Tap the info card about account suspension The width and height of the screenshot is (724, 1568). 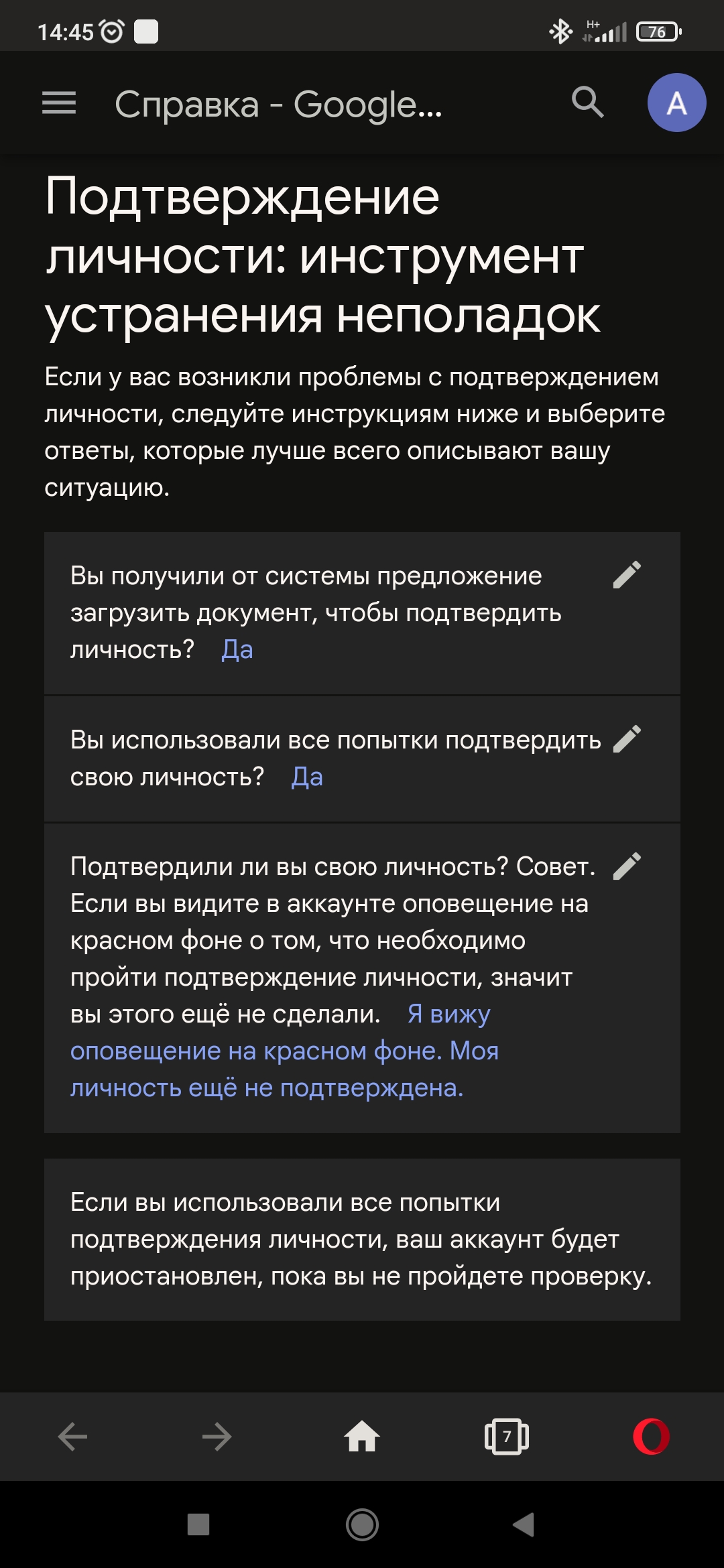[x=362, y=1239]
